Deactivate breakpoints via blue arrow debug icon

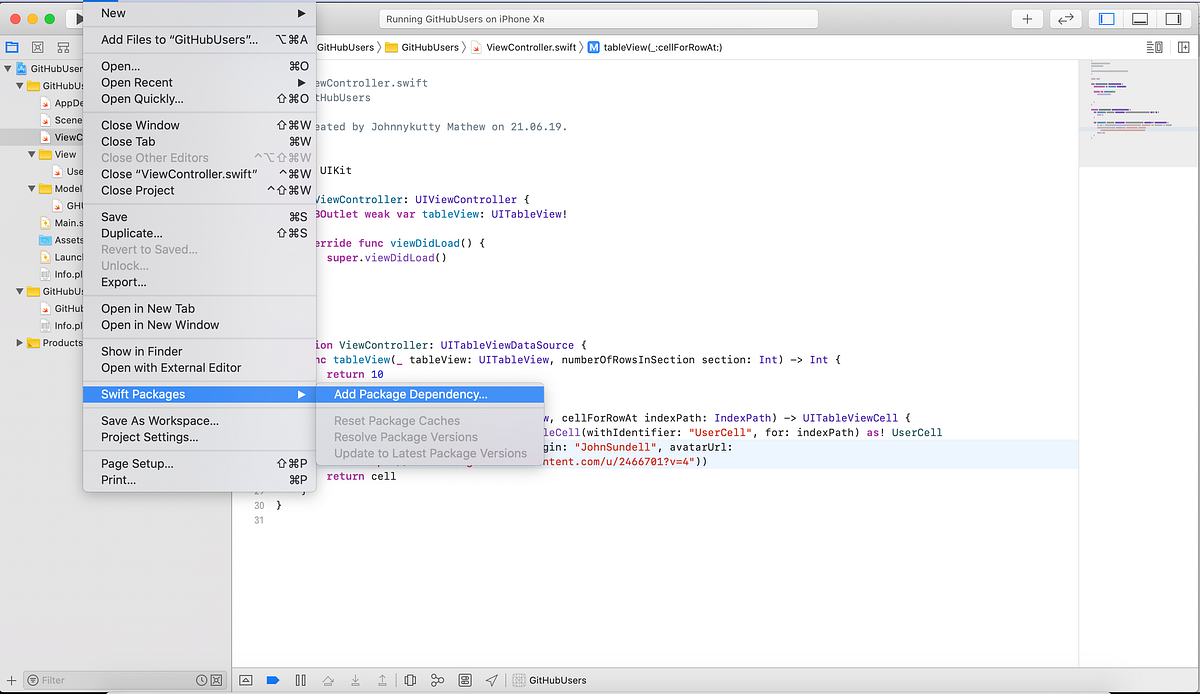(272, 680)
